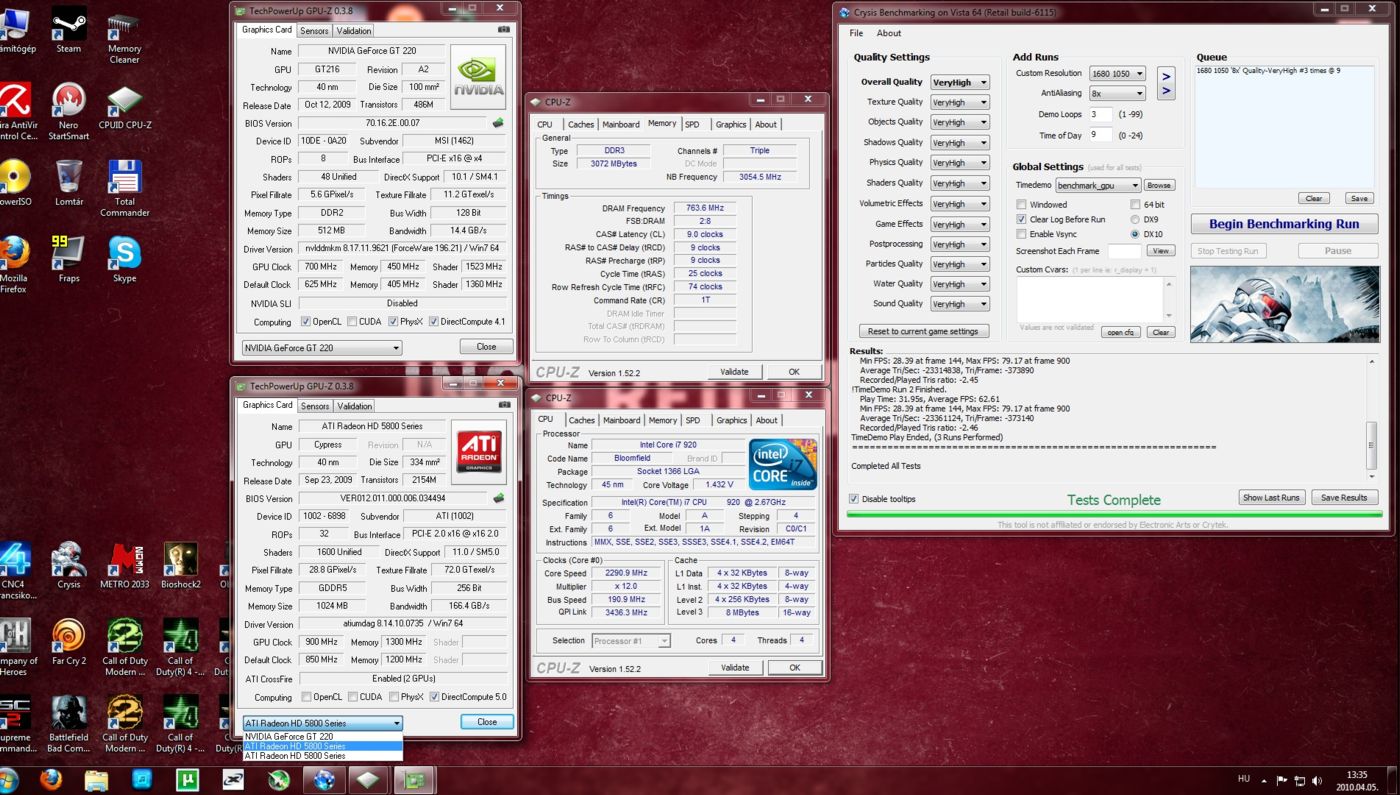Viewport: 1400px width, 795px height.
Task: Click the ATI Radeon logo in GPU-Z
Action: pos(479,451)
